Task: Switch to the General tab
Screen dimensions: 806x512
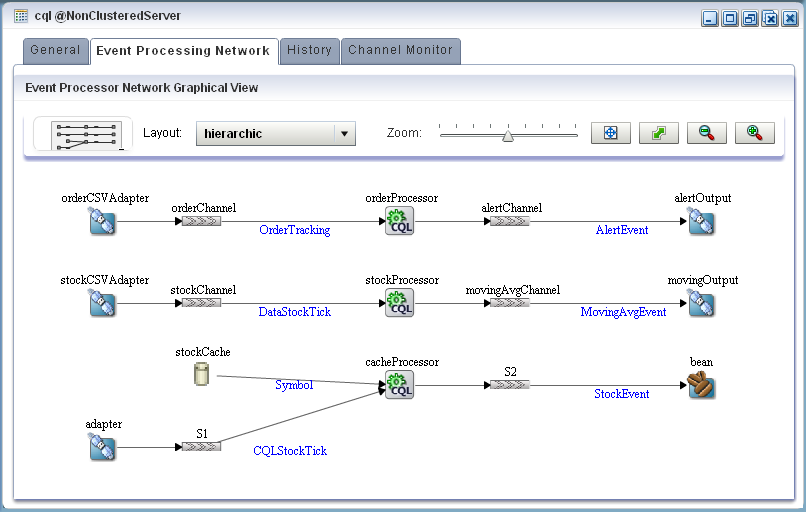Action: point(56,50)
